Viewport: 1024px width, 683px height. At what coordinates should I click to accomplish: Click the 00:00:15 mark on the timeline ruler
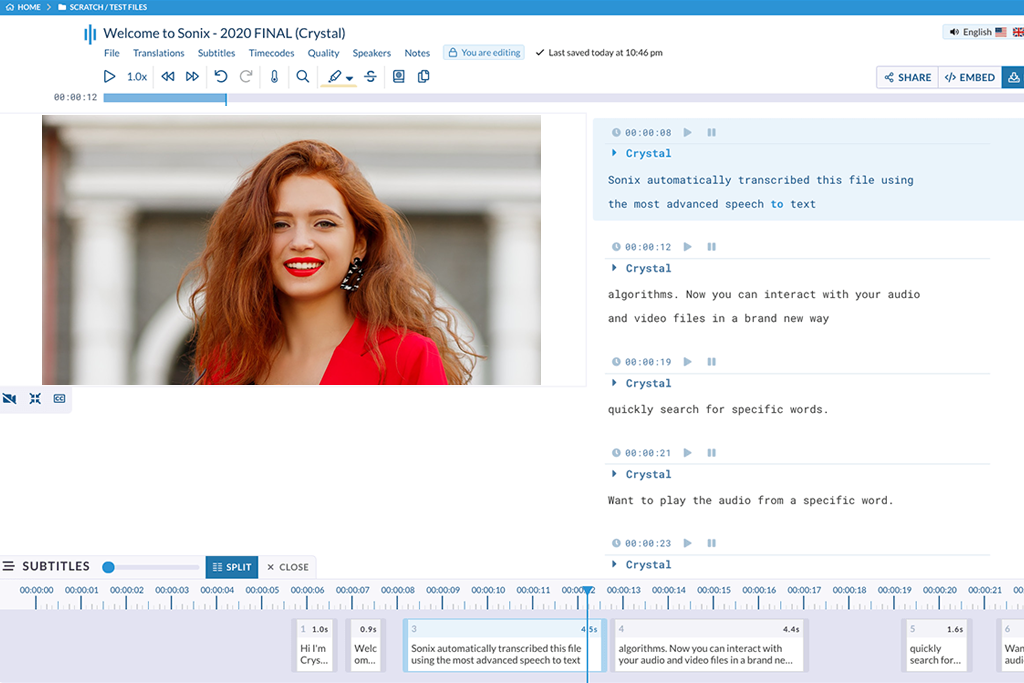(714, 590)
